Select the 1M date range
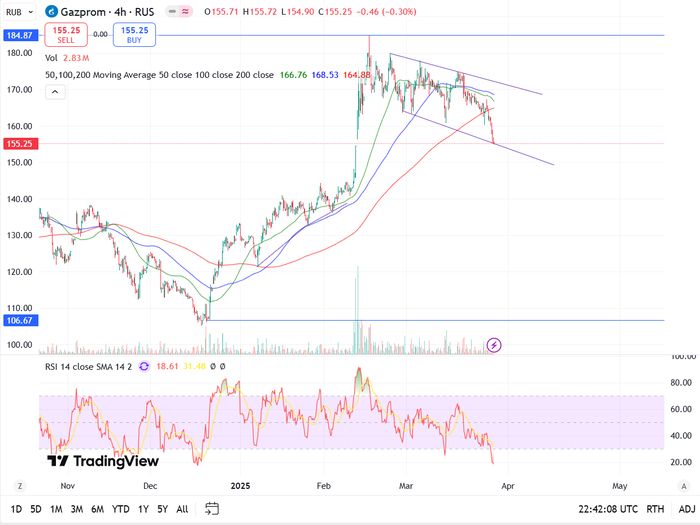The image size is (700, 525). [x=56, y=509]
